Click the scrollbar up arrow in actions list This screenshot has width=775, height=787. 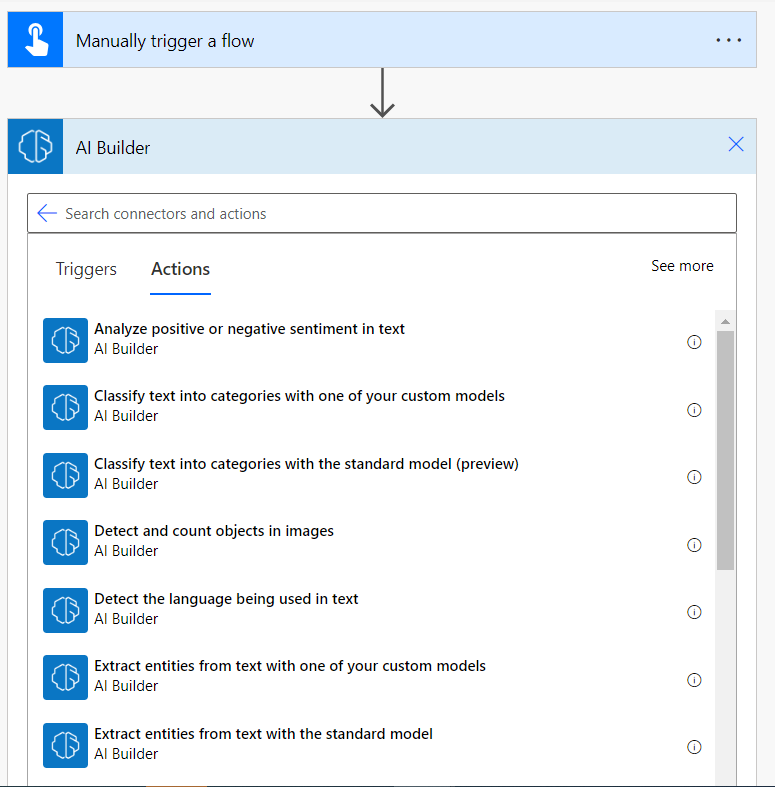tap(725, 321)
